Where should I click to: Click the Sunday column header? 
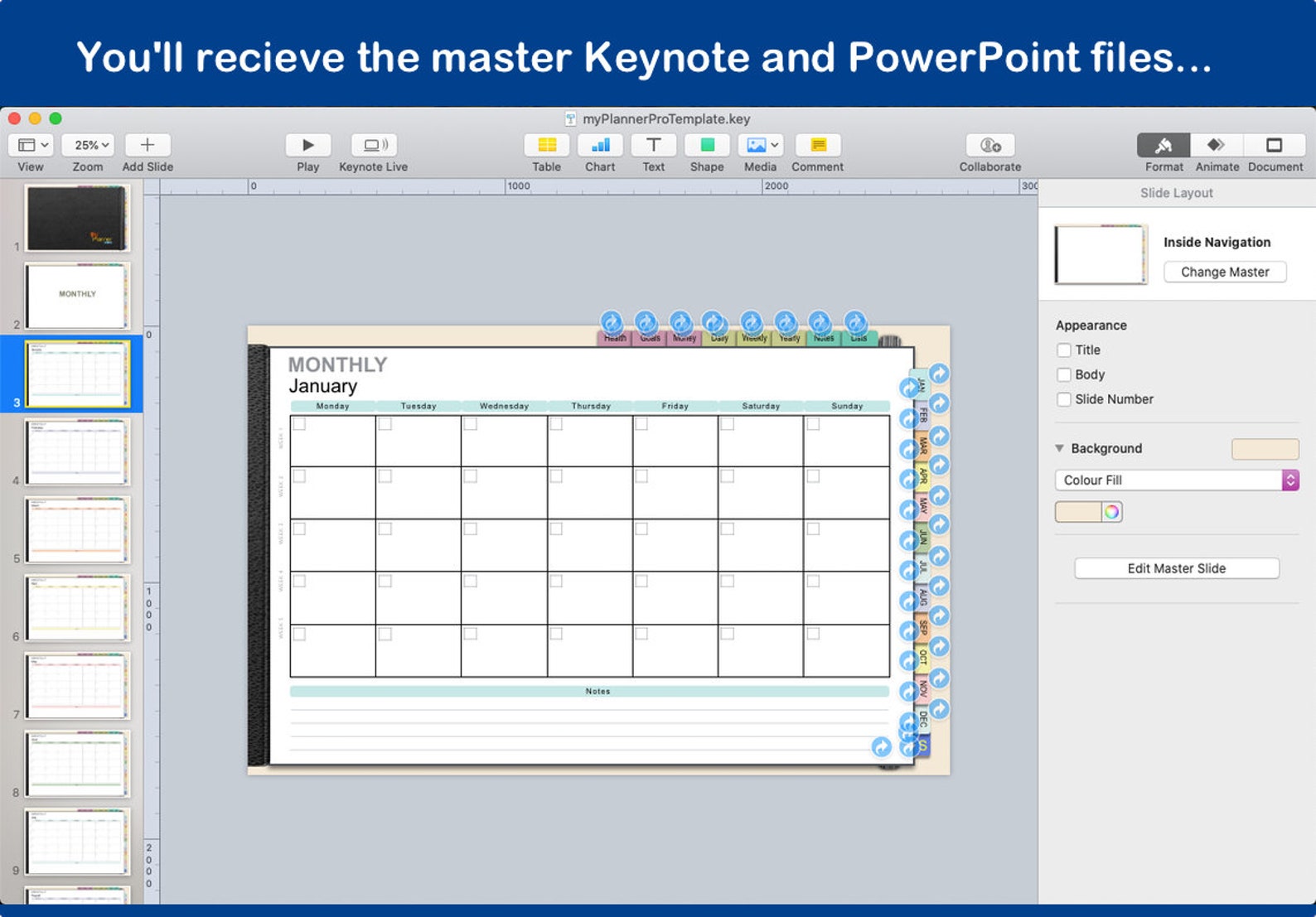coord(847,406)
